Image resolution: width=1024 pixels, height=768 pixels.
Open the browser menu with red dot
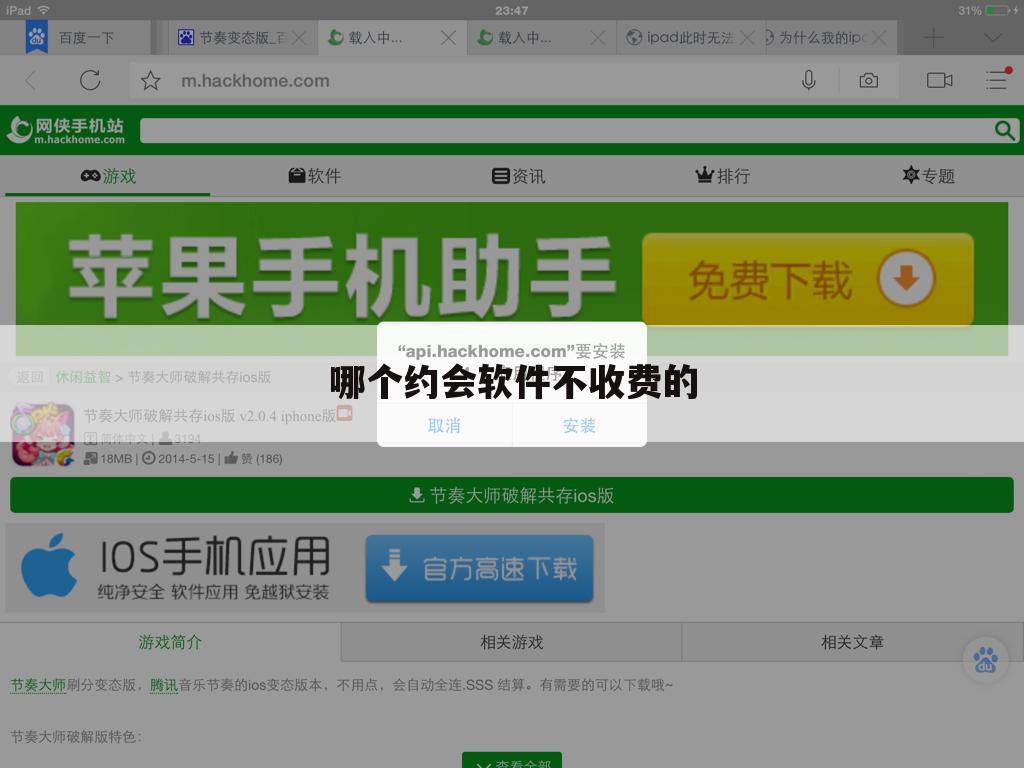tap(998, 79)
